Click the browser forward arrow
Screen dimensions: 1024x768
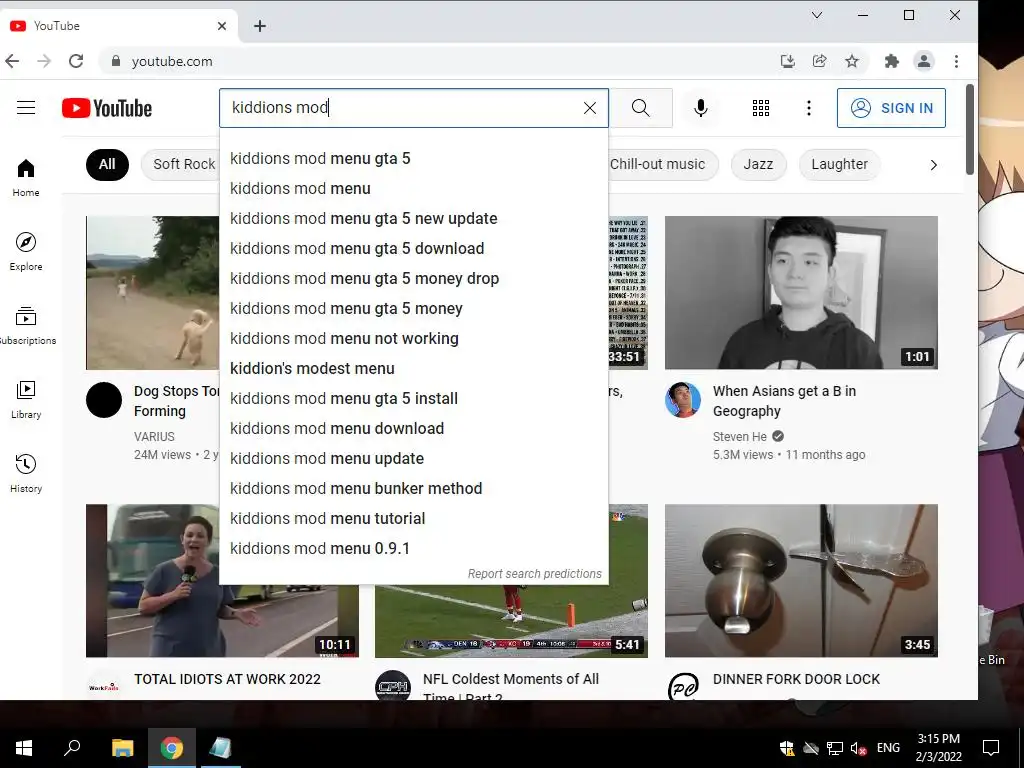[44, 61]
